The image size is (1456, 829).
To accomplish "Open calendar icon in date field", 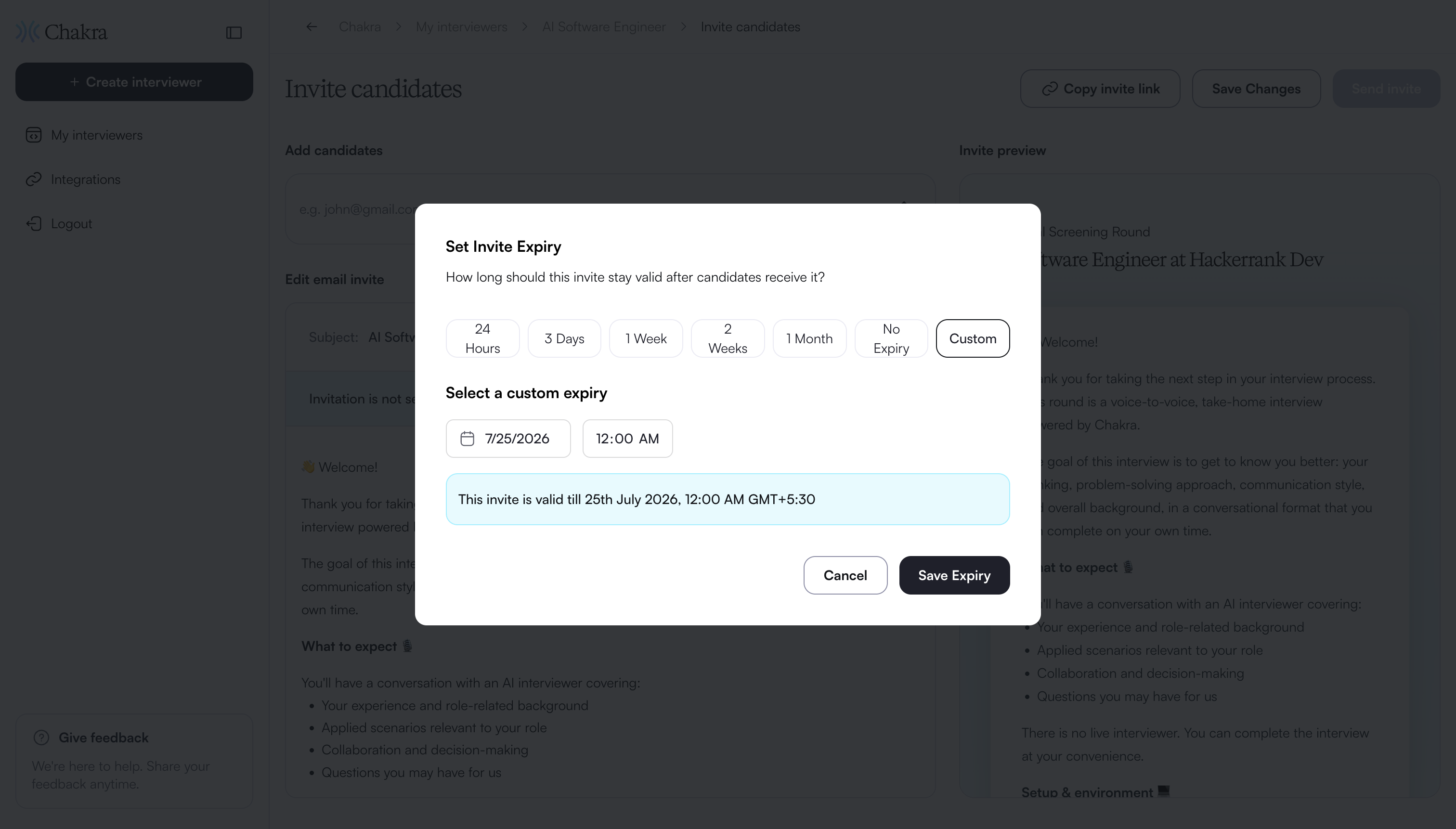I will [x=467, y=439].
